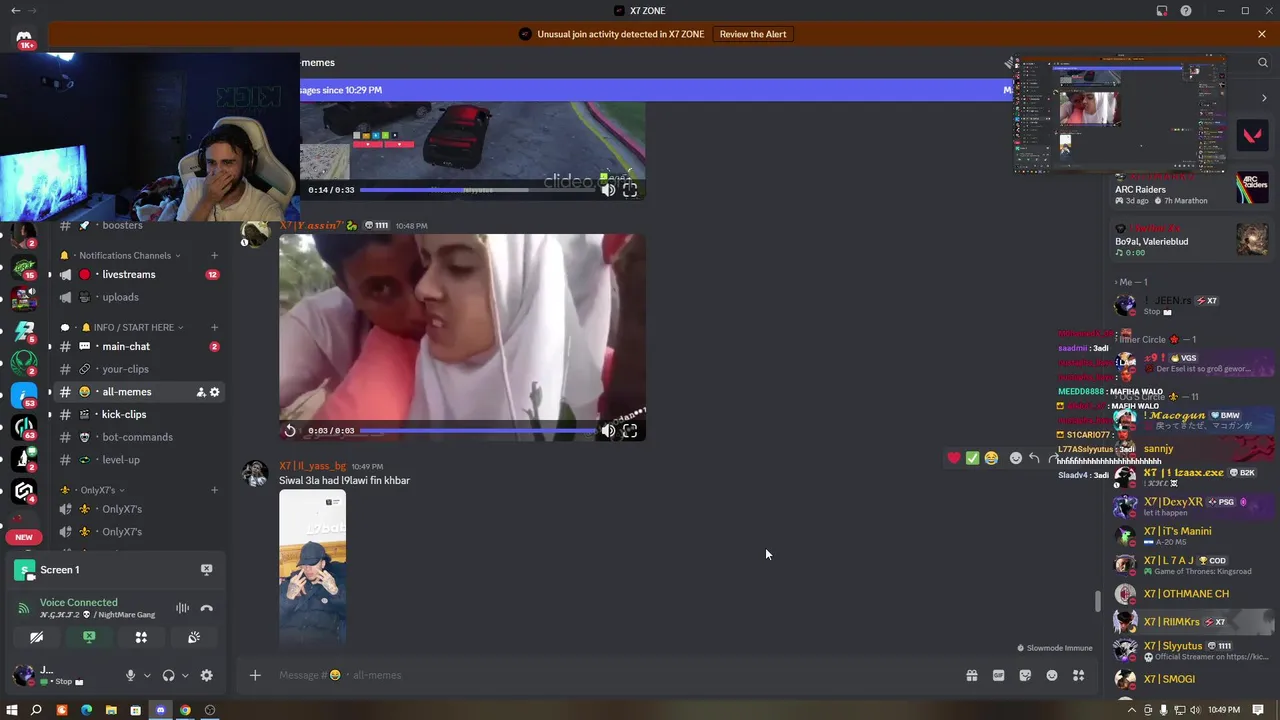Open the main-chat channel

point(126,346)
